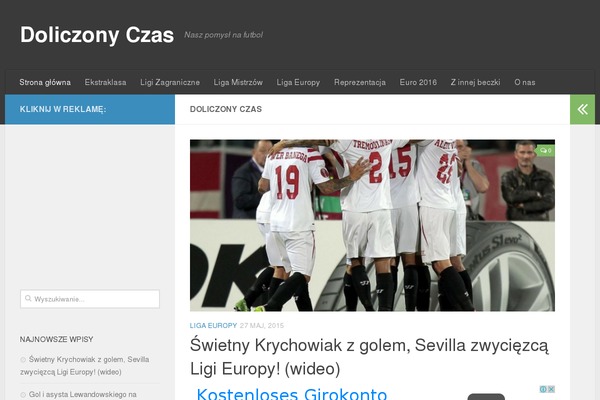
Task: Click the comment bubble count on the featured image
Action: 546,150
